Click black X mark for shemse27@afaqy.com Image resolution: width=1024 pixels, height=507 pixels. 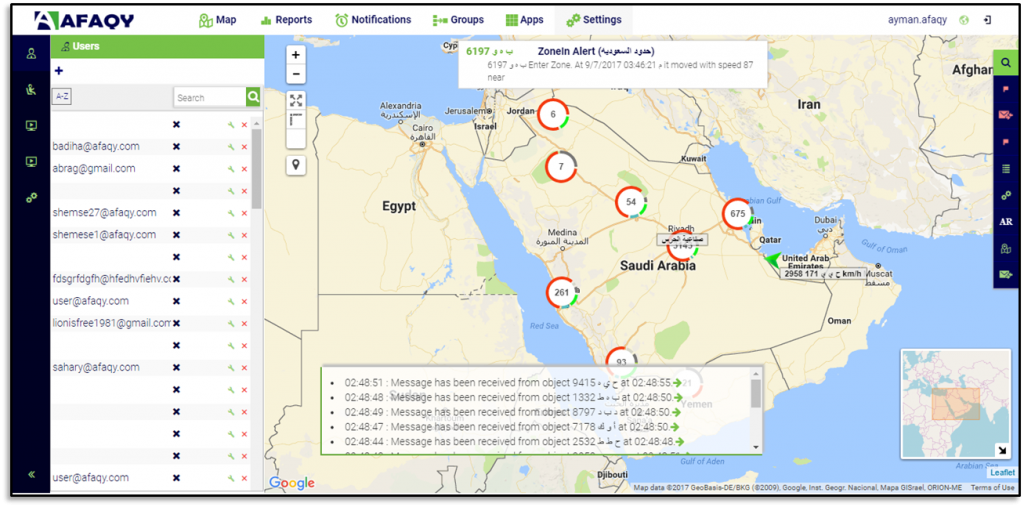(176, 213)
